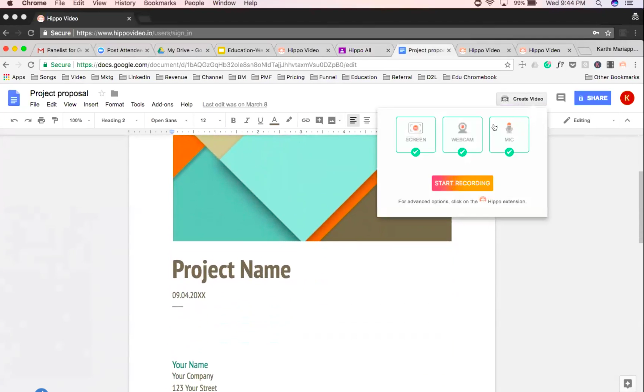Open the Bookmarks menu in macOS menu bar
Screen dimensions: 644x392
point(160,3)
